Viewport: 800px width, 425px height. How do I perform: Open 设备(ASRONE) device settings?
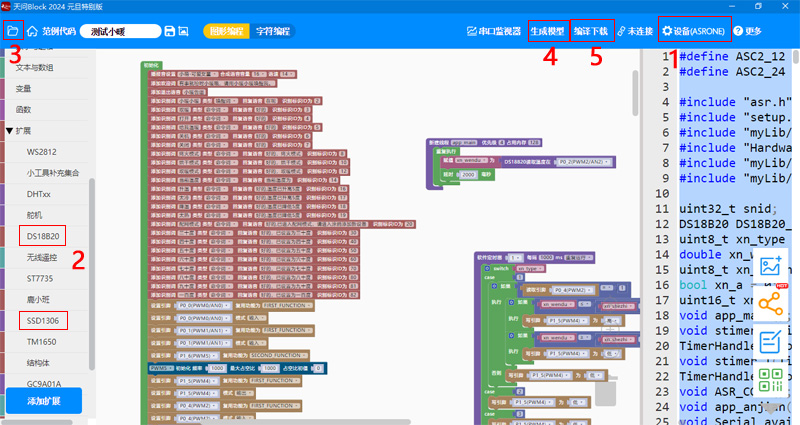[695, 31]
